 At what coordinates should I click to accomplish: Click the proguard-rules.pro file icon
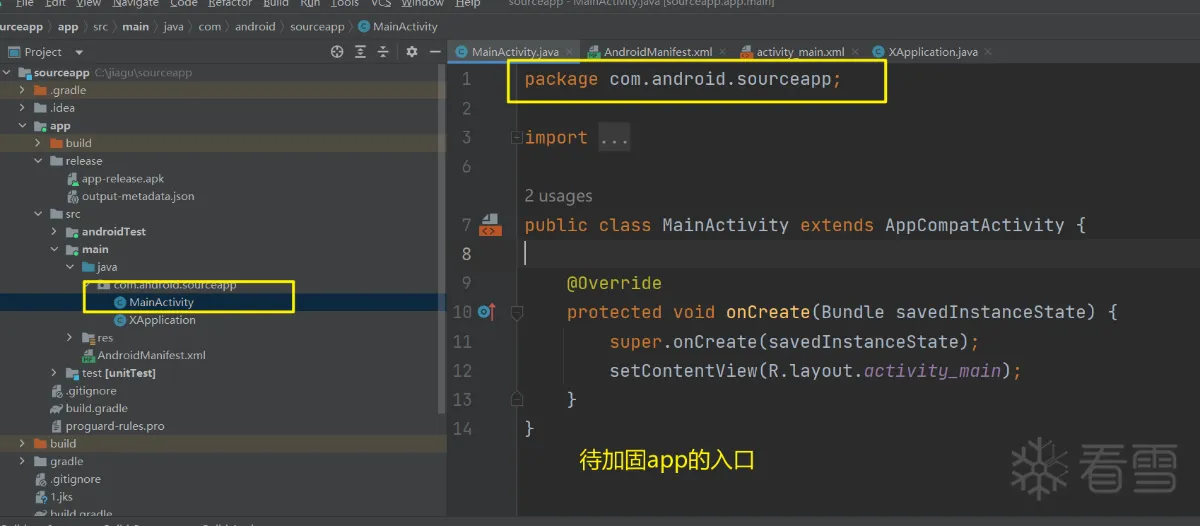click(x=57, y=426)
